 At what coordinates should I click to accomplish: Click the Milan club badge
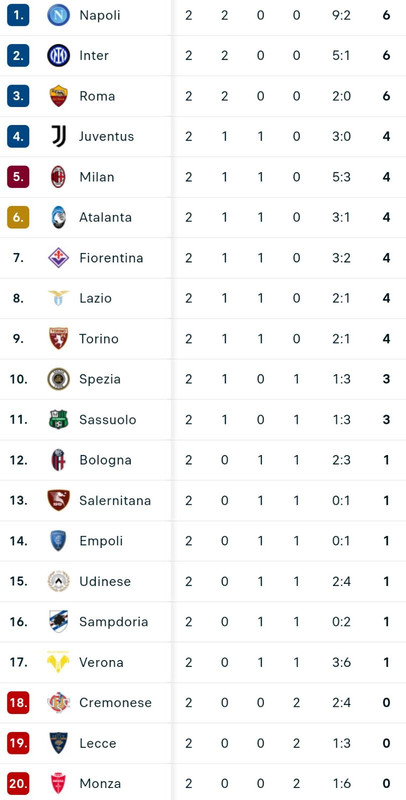[x=59, y=177]
